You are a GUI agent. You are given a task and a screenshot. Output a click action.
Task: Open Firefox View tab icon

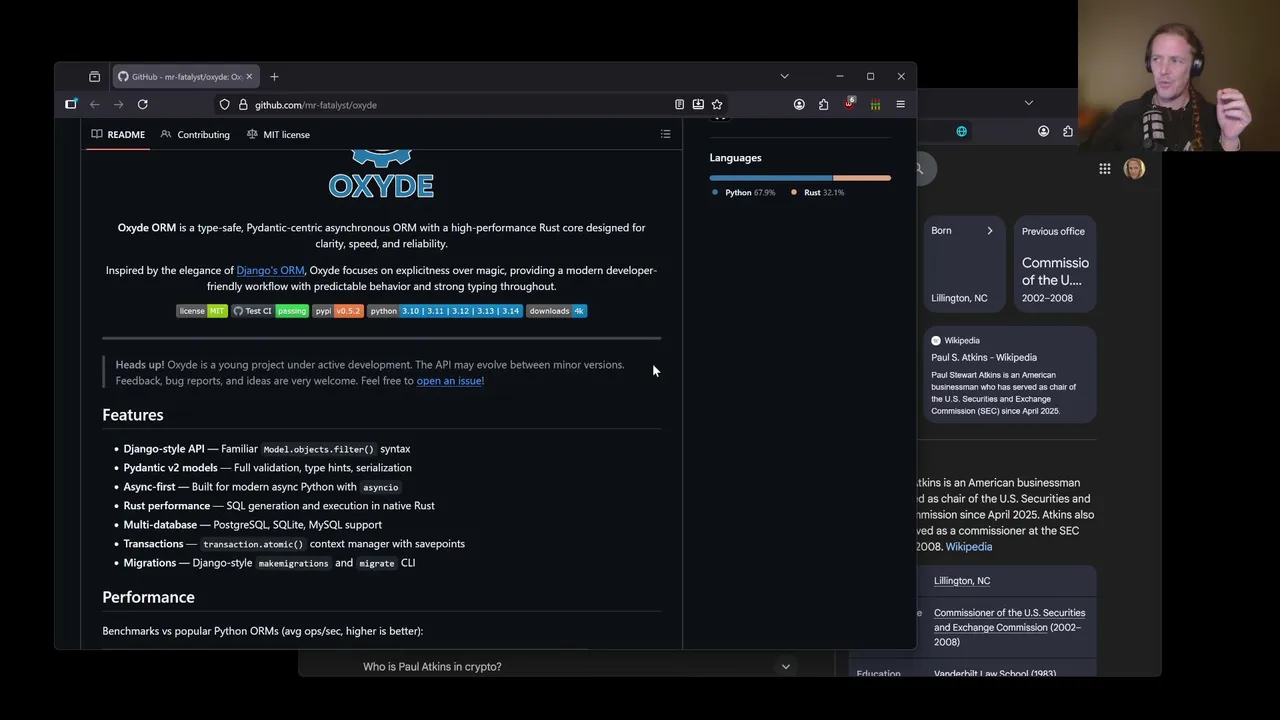point(94,76)
